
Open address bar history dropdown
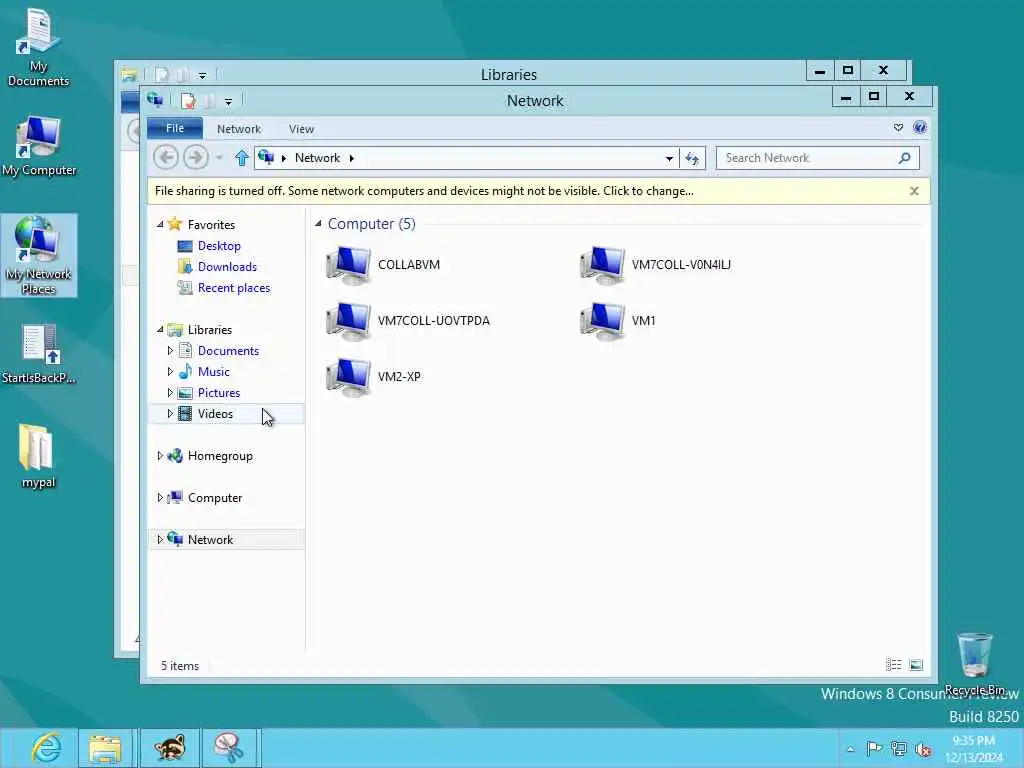(669, 158)
